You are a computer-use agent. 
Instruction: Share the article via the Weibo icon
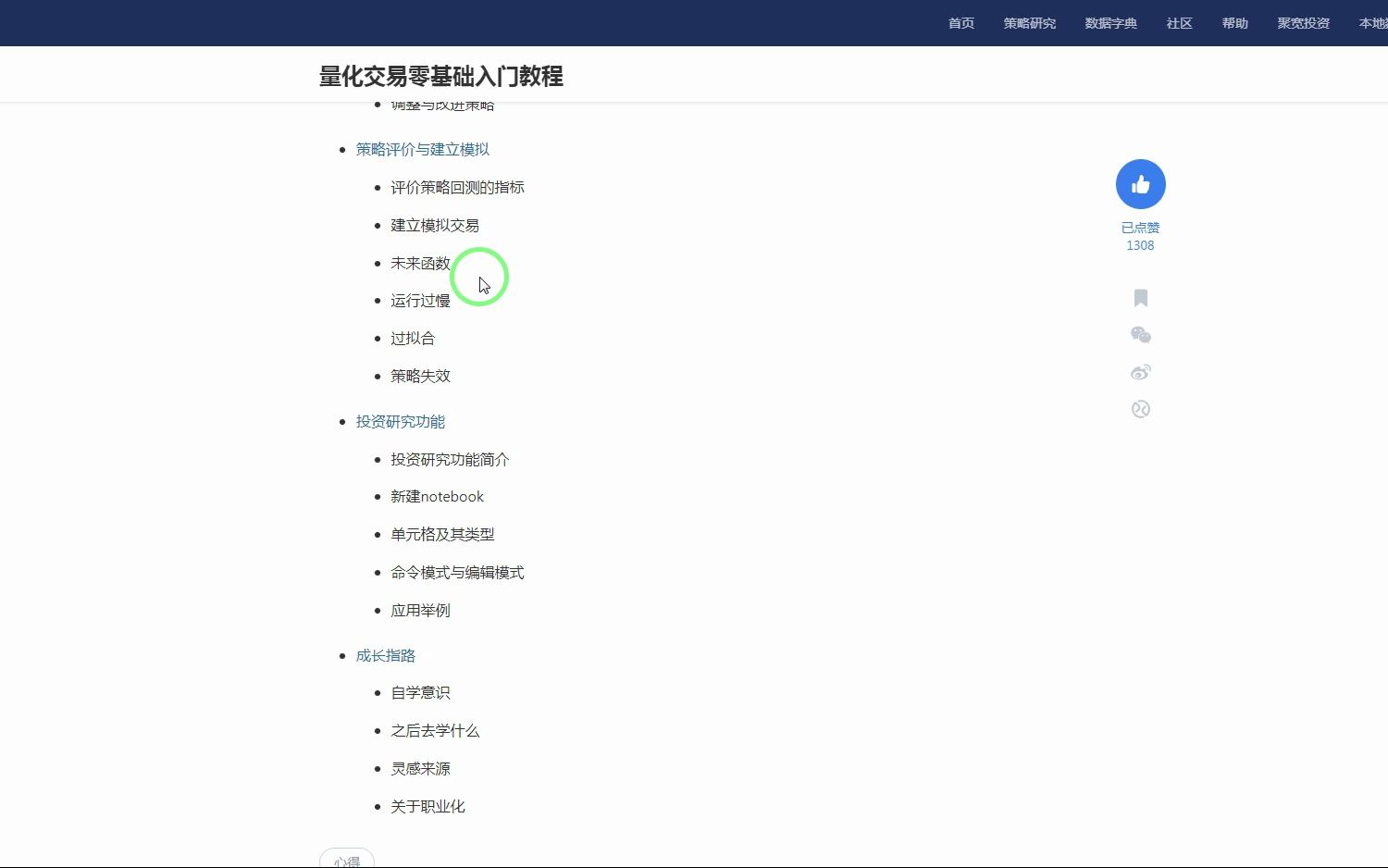[1140, 372]
